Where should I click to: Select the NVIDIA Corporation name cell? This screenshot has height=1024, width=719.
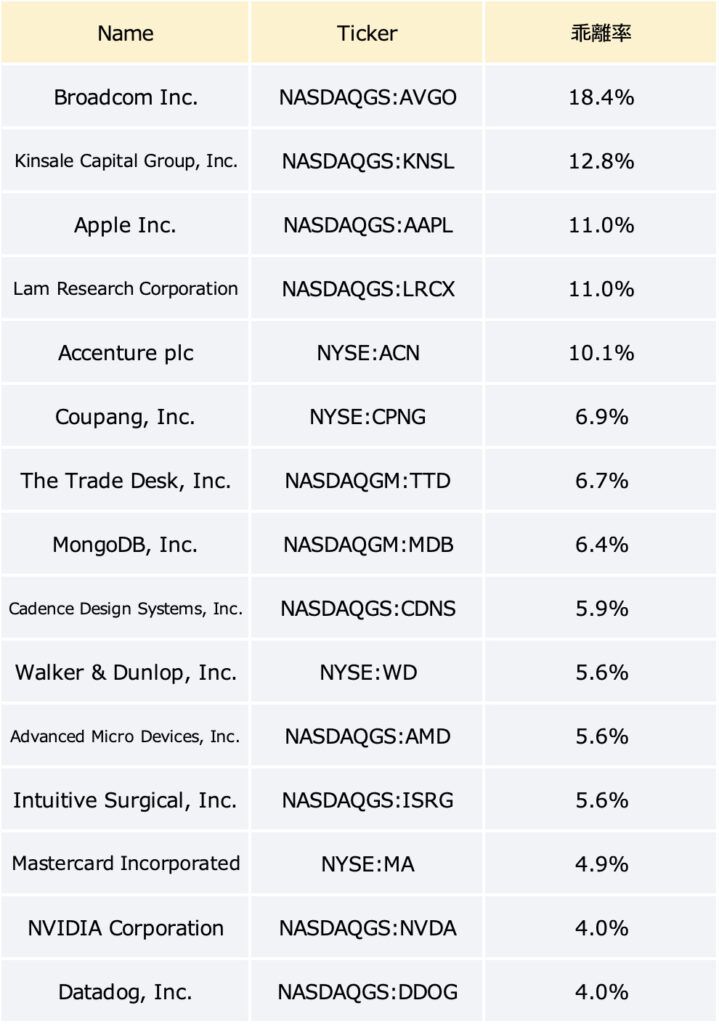[125, 928]
